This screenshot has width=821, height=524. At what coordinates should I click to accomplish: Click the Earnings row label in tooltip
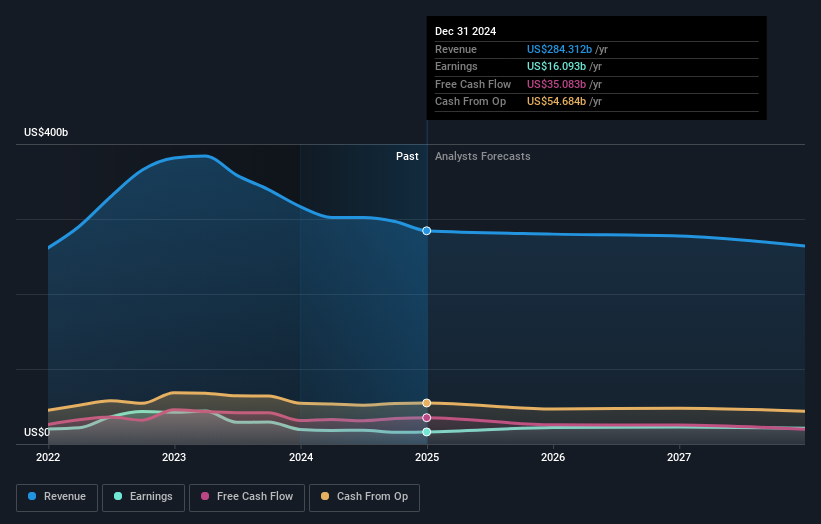click(x=456, y=66)
